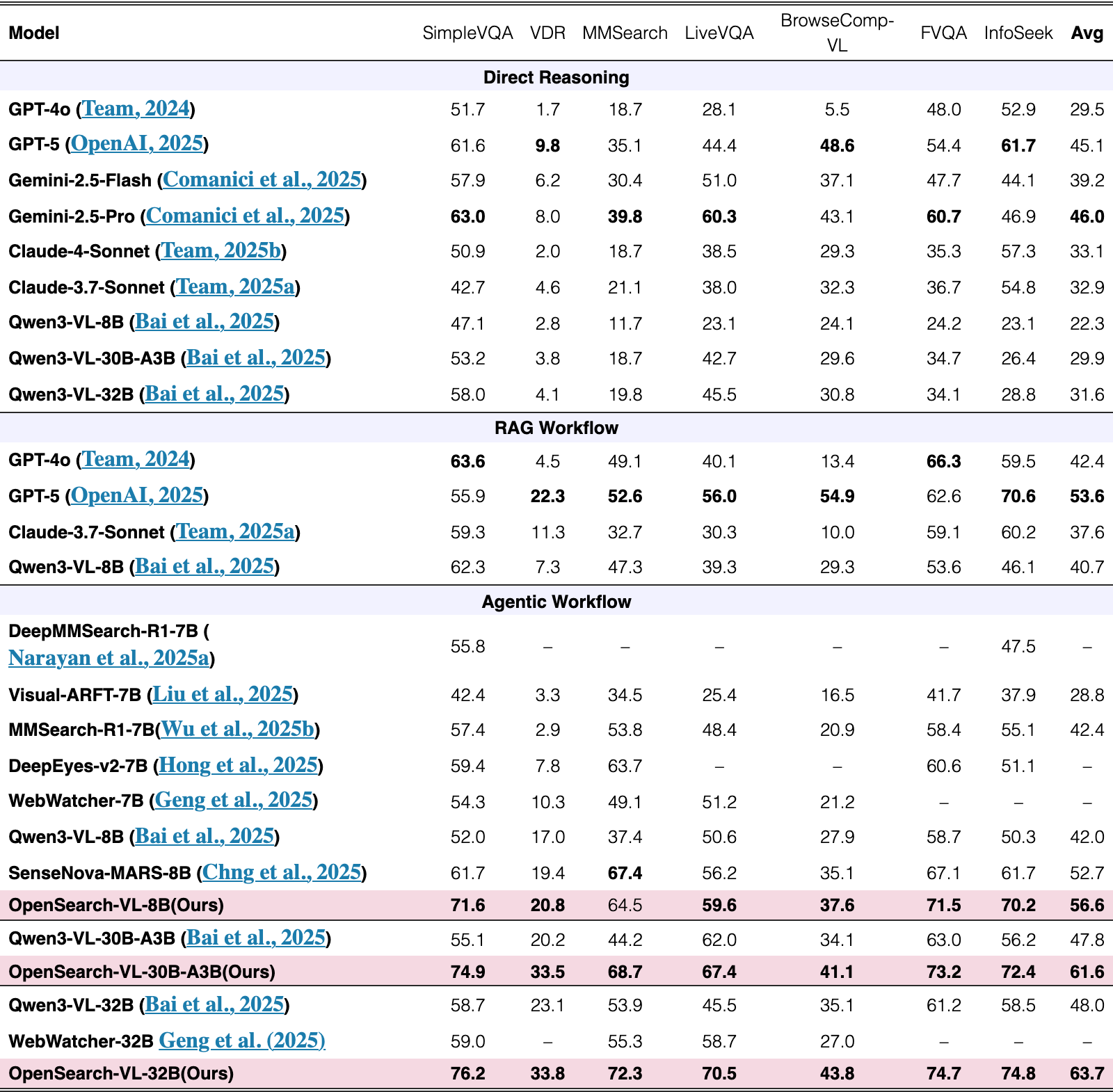The image size is (1113, 1092).
Task: Select the "46.0" average for Gemini-2.5-Pro
Action: 1087,216
